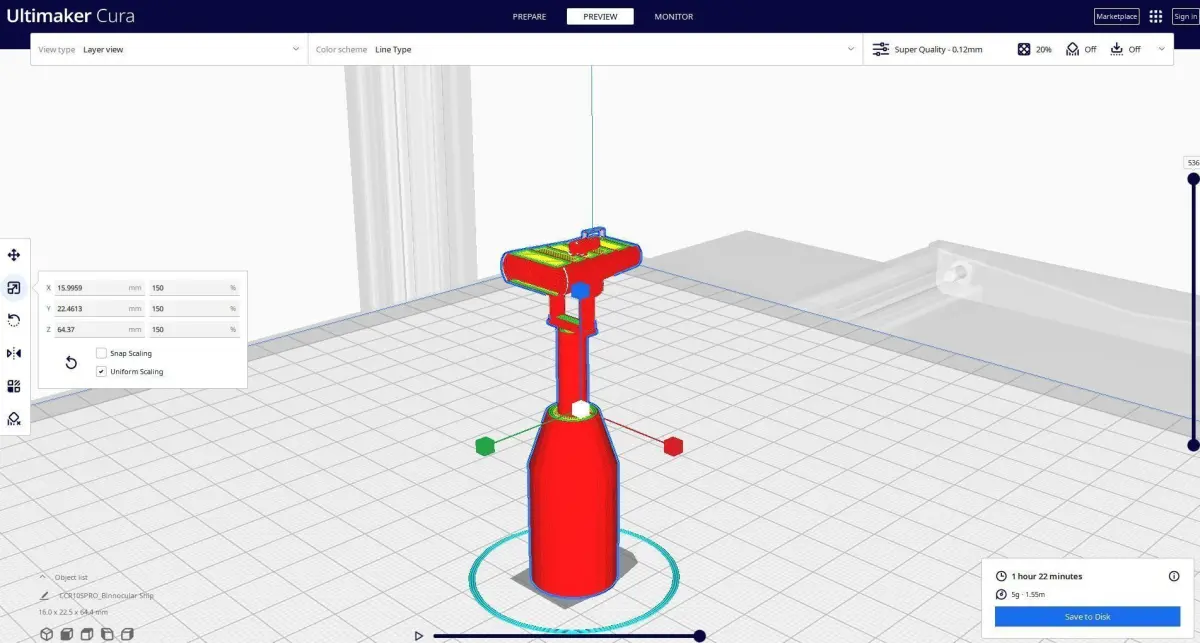This screenshot has width=1200, height=643.
Task: Reset scaling with the circular arrow icon
Action: point(71,362)
